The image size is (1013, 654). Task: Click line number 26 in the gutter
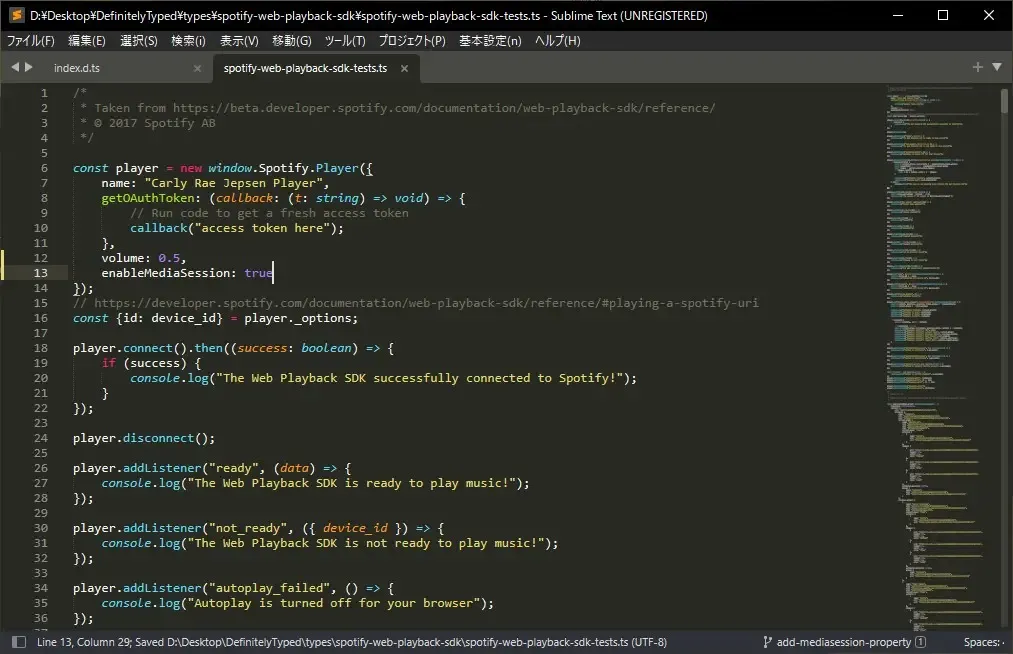coord(41,468)
